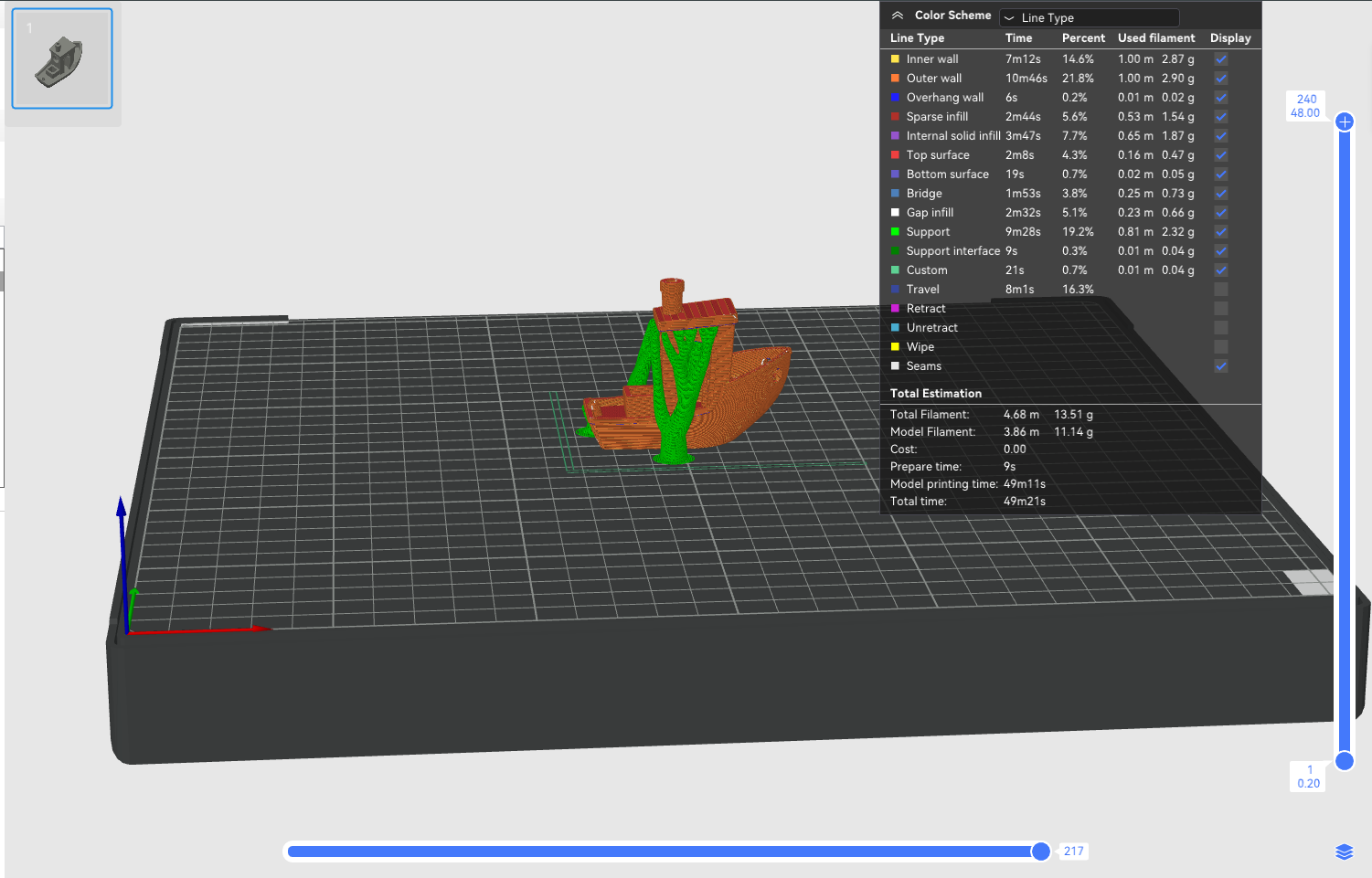This screenshot has width=1372, height=878.
Task: Click the Bridge line type label
Action: 924,194
